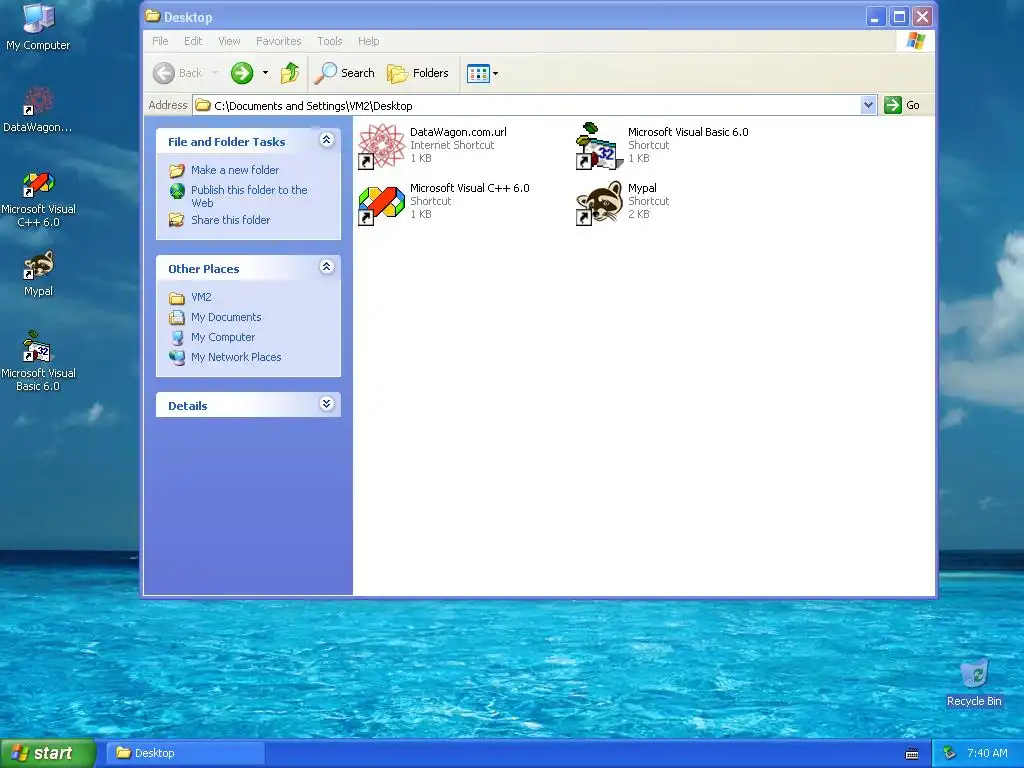Click the Make a new folder icon
Screen dimensions: 1024x768
coord(177,170)
